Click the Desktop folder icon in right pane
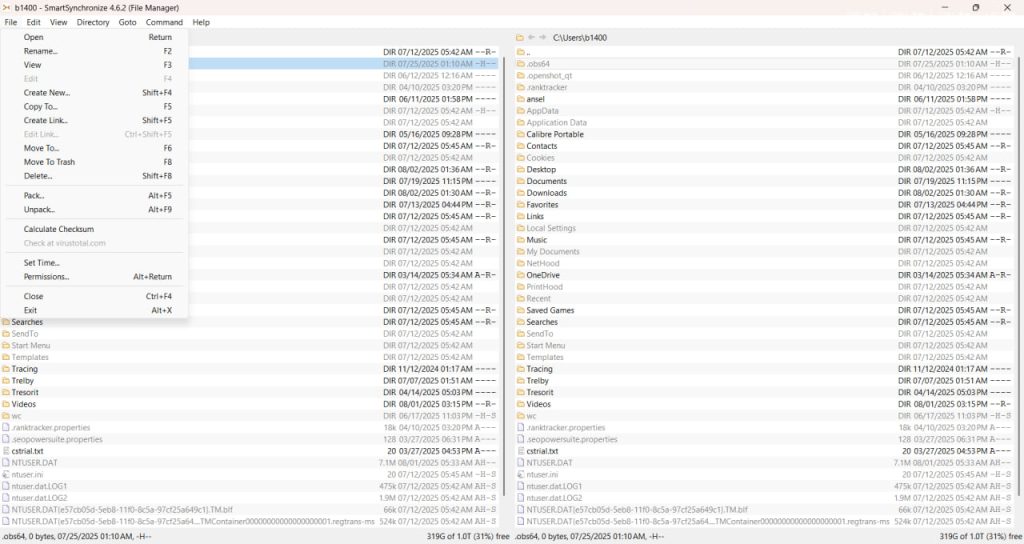The height and width of the screenshot is (544, 1024). [520, 170]
